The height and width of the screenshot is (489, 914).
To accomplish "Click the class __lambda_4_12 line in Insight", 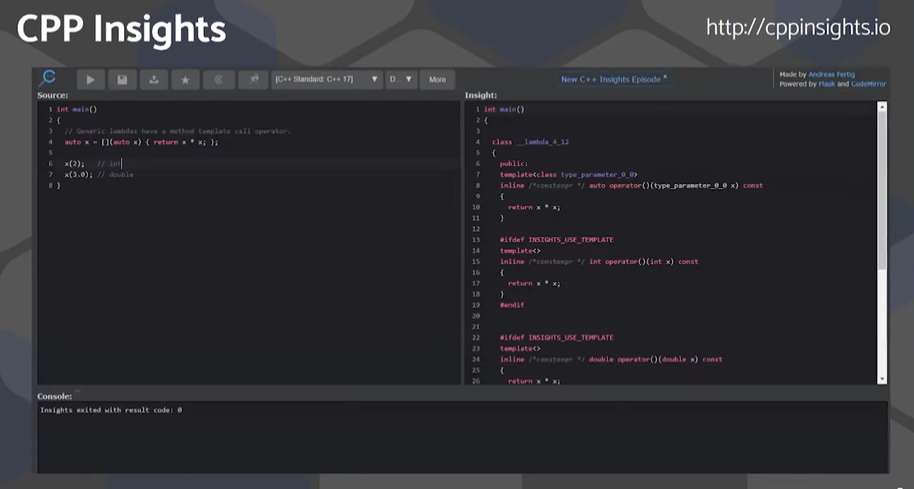I will click(x=530, y=142).
